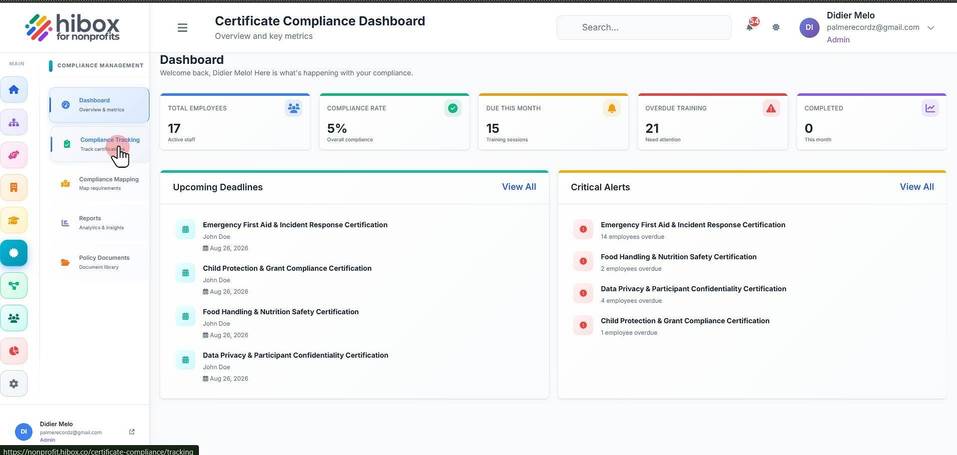Click Child Protection title in Upcoming Deadlines

[287, 268]
